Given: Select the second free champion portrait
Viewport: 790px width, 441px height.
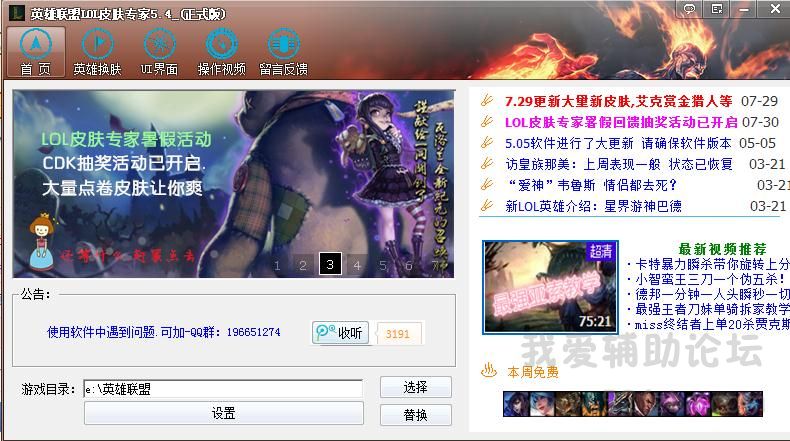Looking at the screenshot, I should (542, 404).
